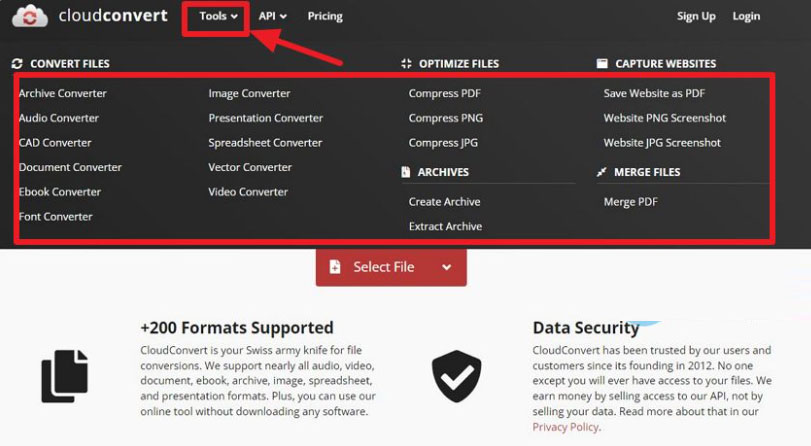Screen dimensions: 811x446
Task: Choose Video Converter from the menu
Action: (248, 192)
